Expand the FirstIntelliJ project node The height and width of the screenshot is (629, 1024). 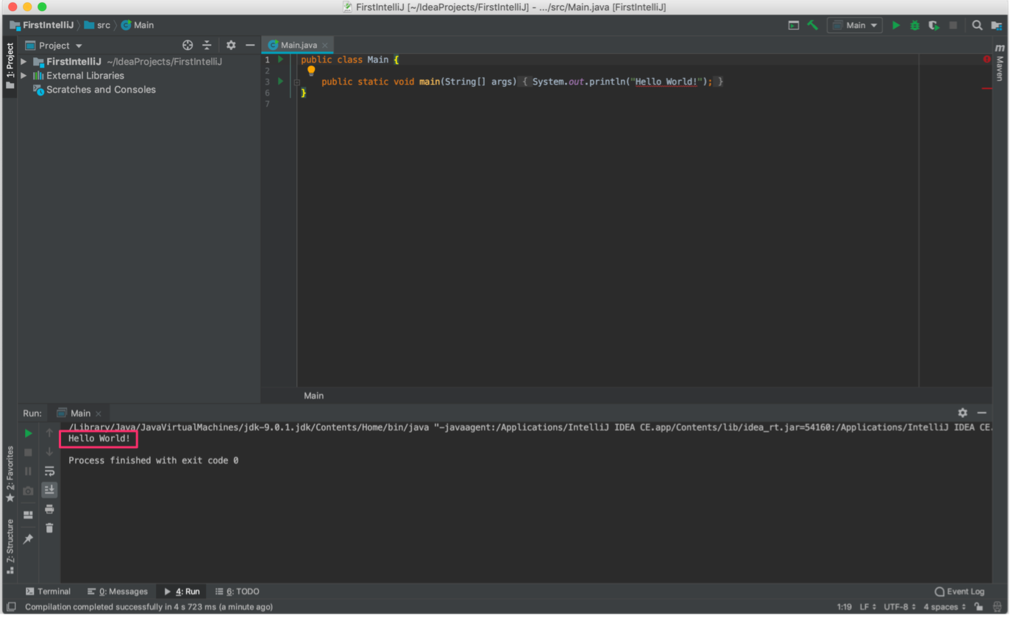tap(24, 62)
